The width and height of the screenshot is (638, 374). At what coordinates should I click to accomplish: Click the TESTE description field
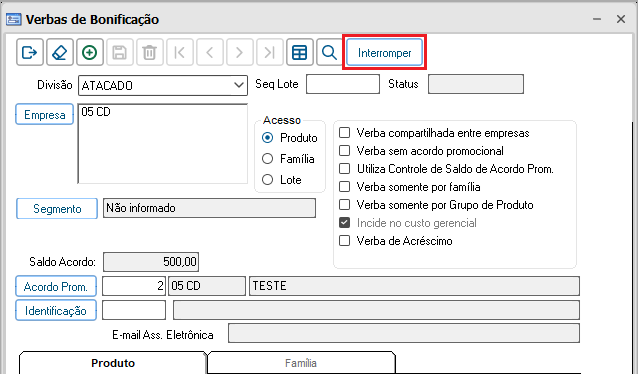[414, 286]
